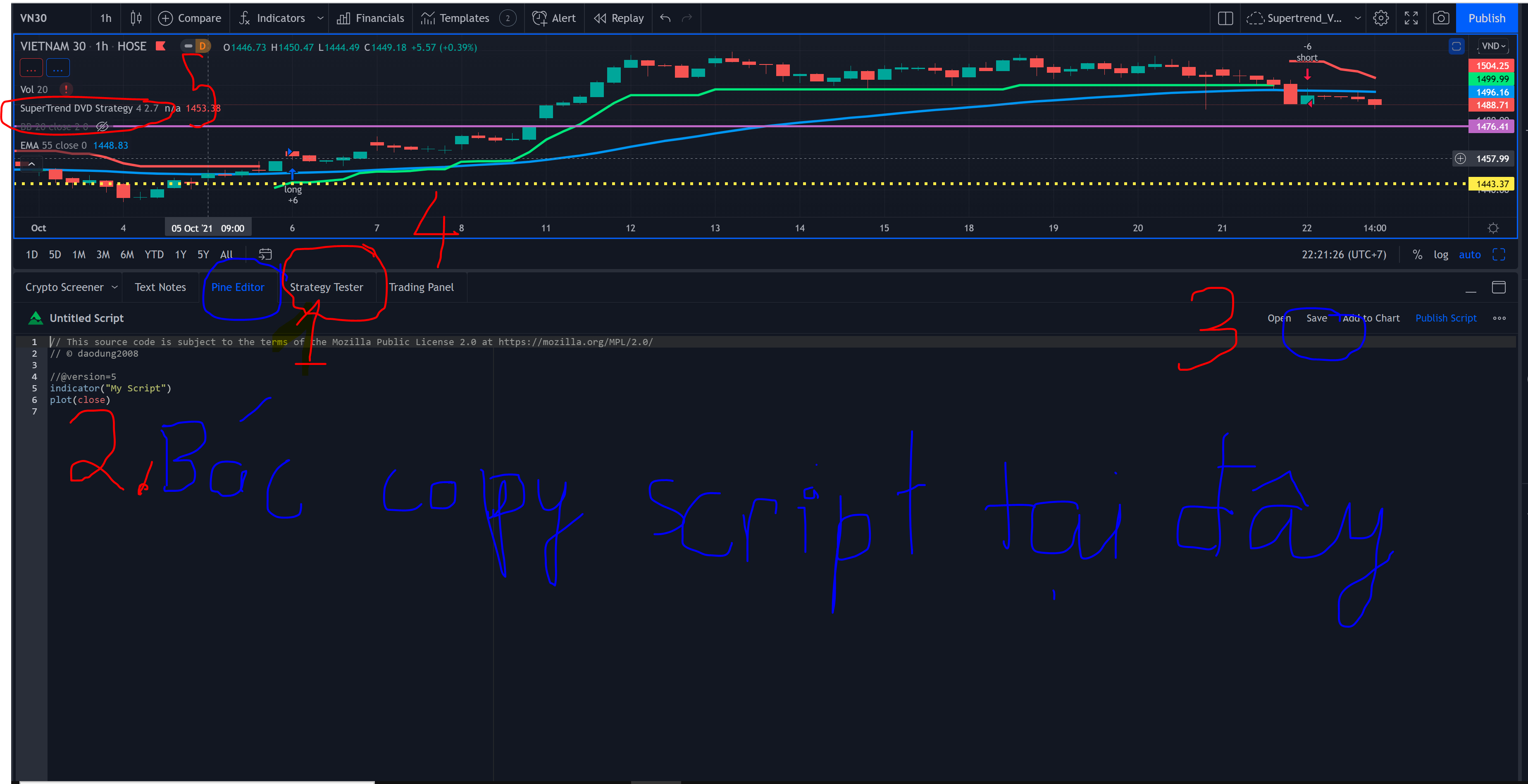The image size is (1528, 784).
Task: Open the chart settings gear
Action: 1380,18
